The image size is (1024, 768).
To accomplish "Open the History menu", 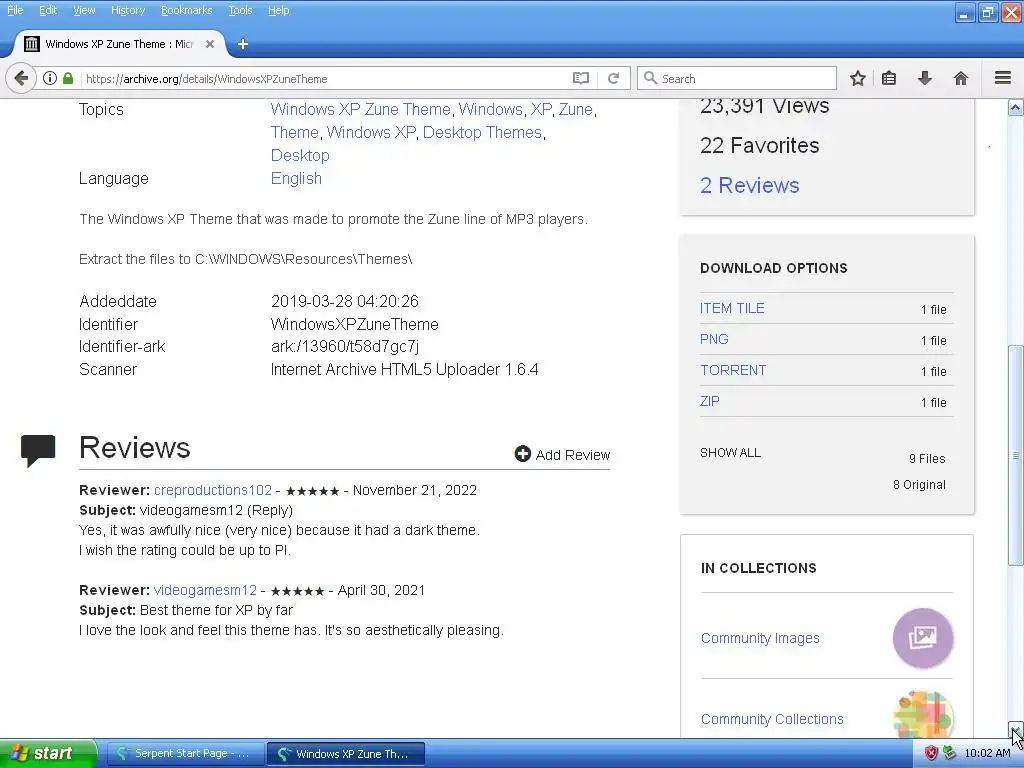I will click(x=127, y=10).
